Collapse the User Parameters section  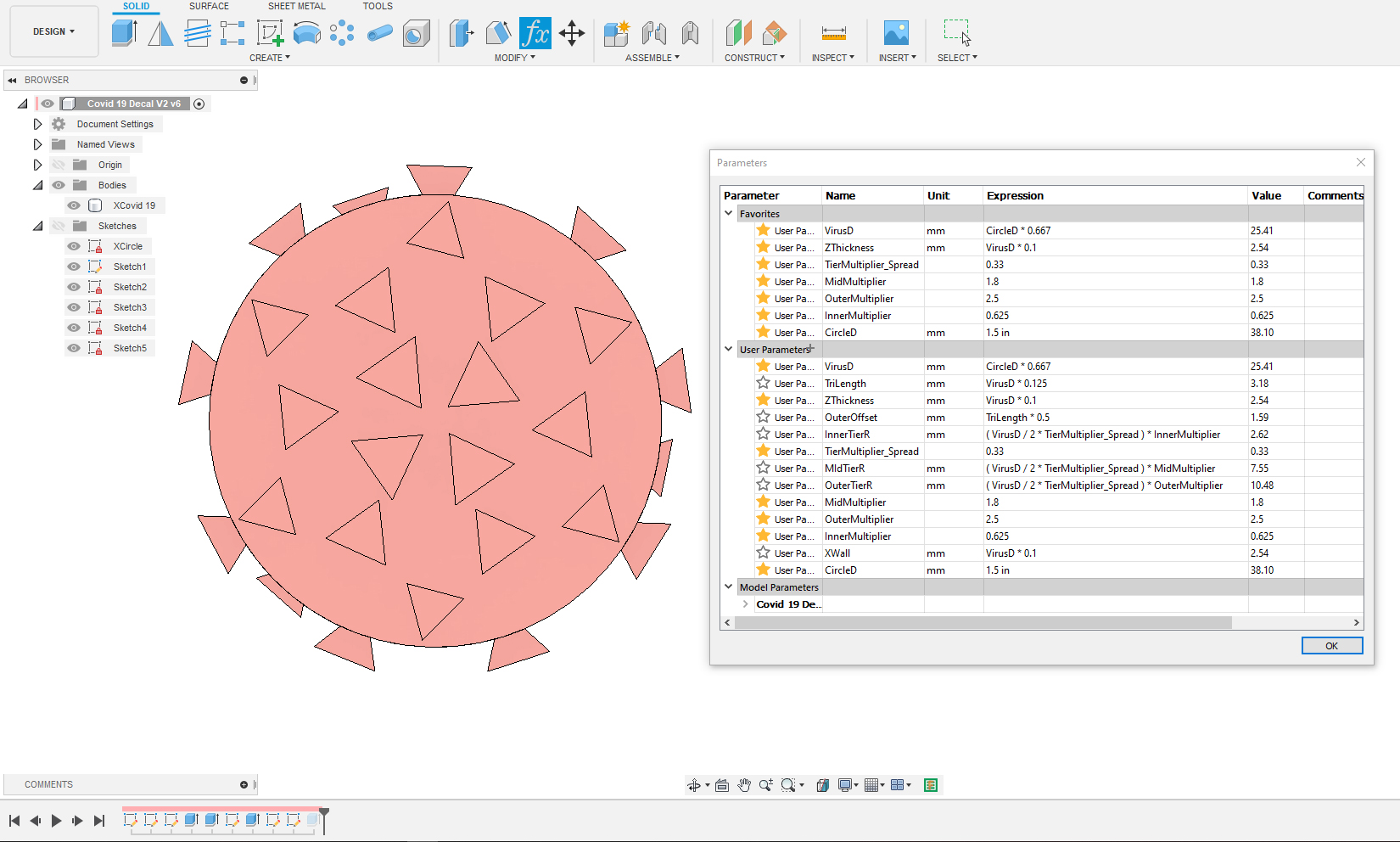click(x=728, y=349)
